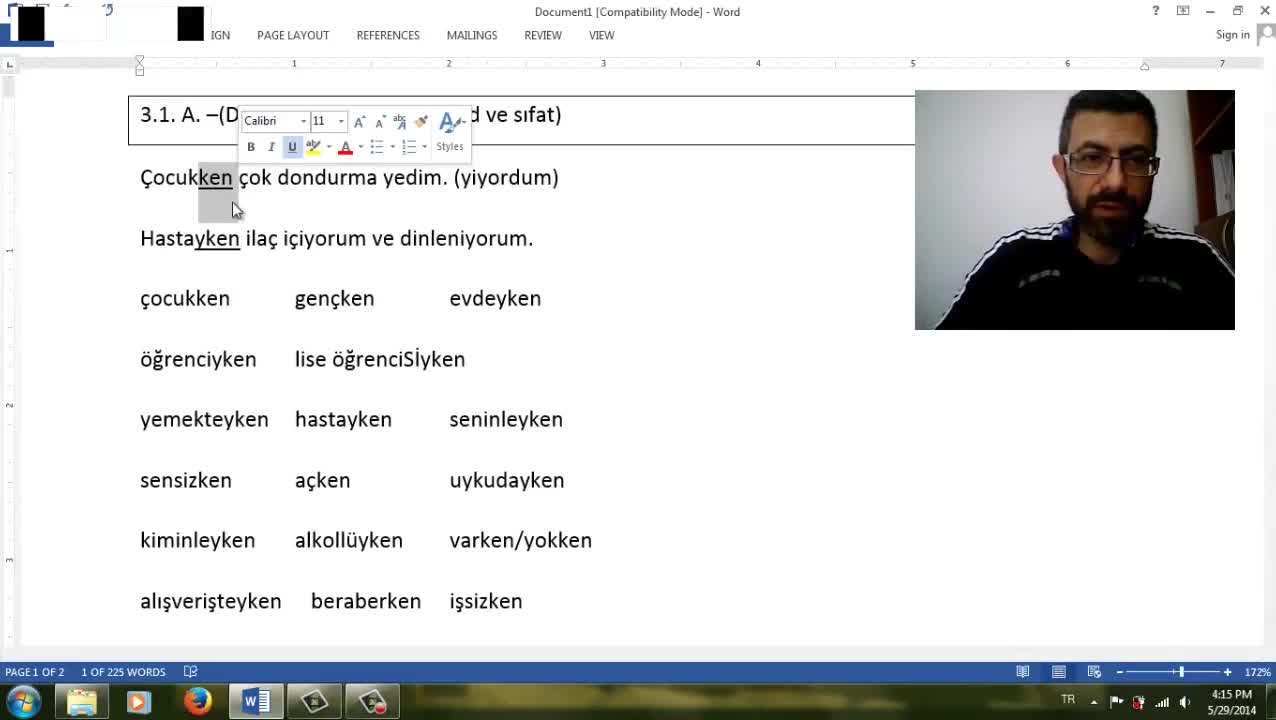Apply yellow text highlight color
Image resolution: width=1276 pixels, height=720 pixels.
coord(313,147)
